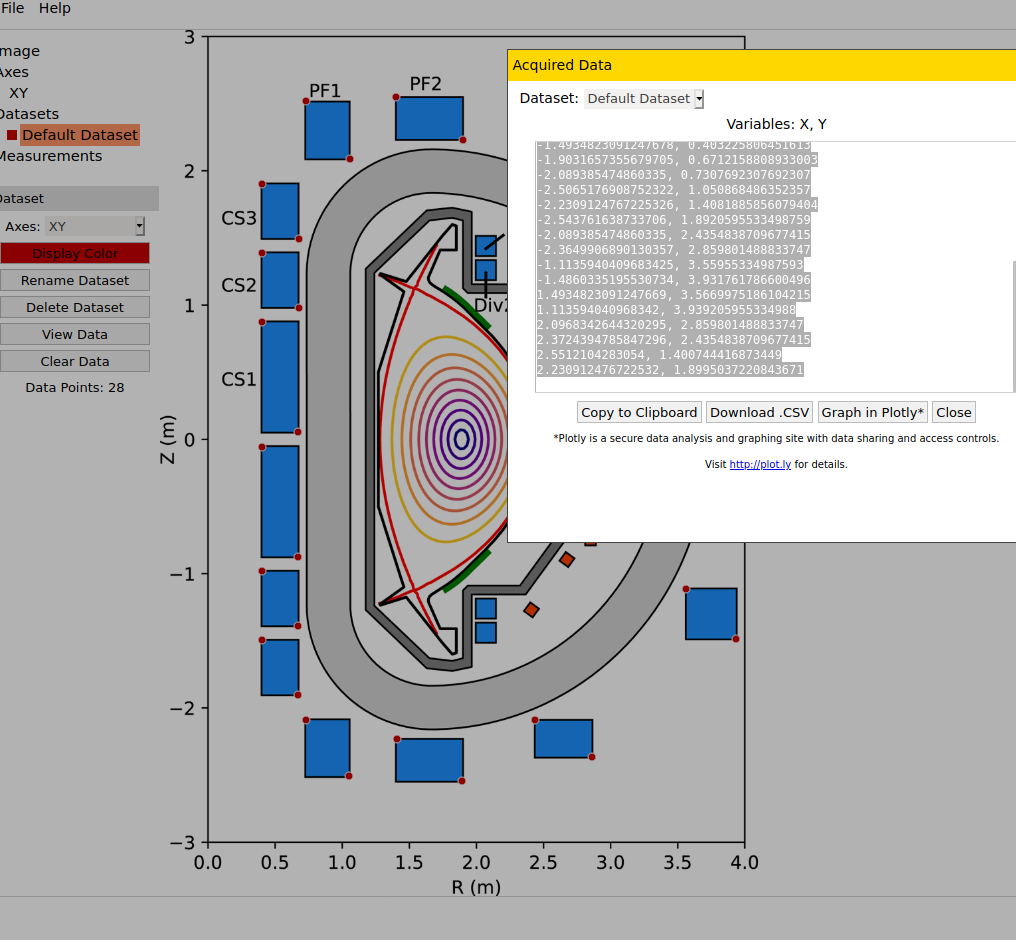Click the CS3 coil rectangle

click(x=280, y=211)
